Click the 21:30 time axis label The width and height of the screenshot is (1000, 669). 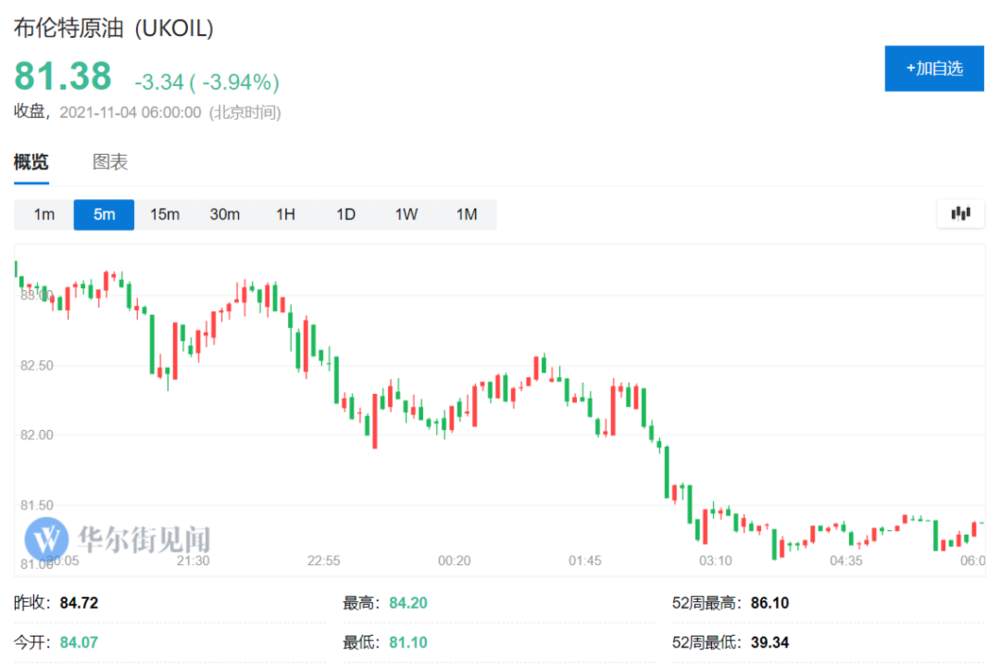point(193,561)
